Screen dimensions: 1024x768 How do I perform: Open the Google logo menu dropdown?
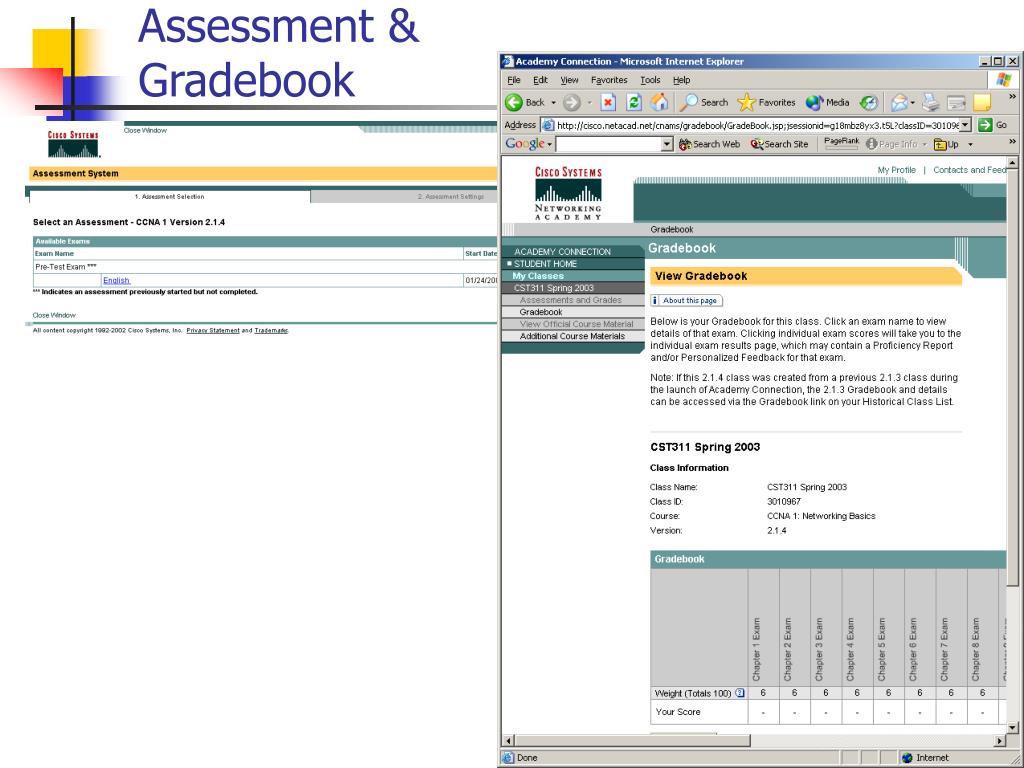(x=550, y=144)
